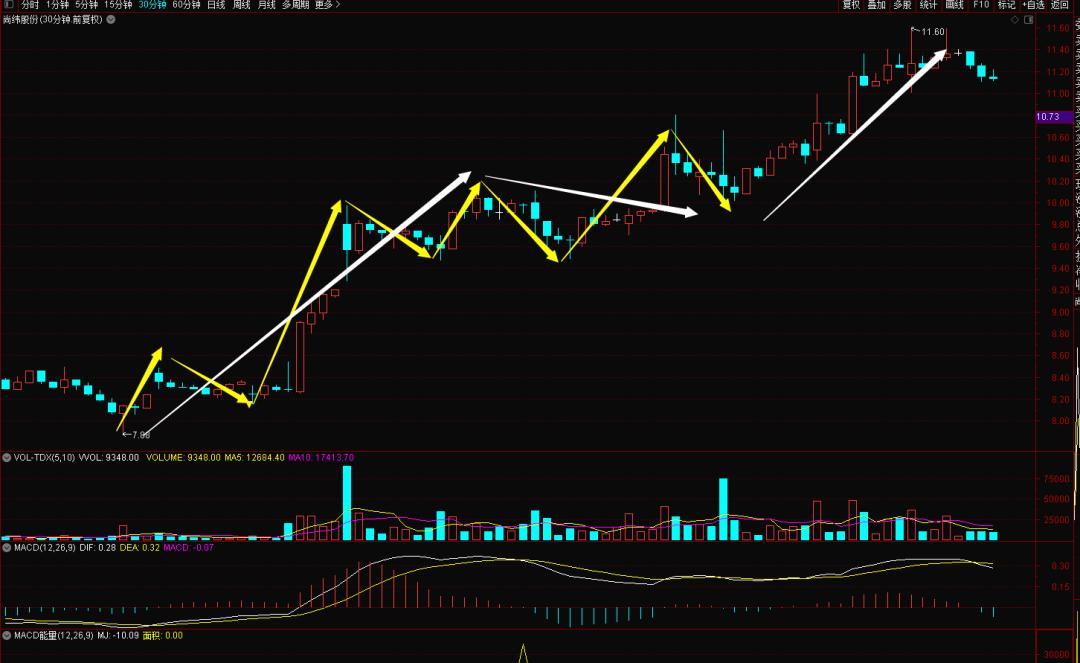
Task: Click the MACD: -0.07 value
Action: coord(189,548)
